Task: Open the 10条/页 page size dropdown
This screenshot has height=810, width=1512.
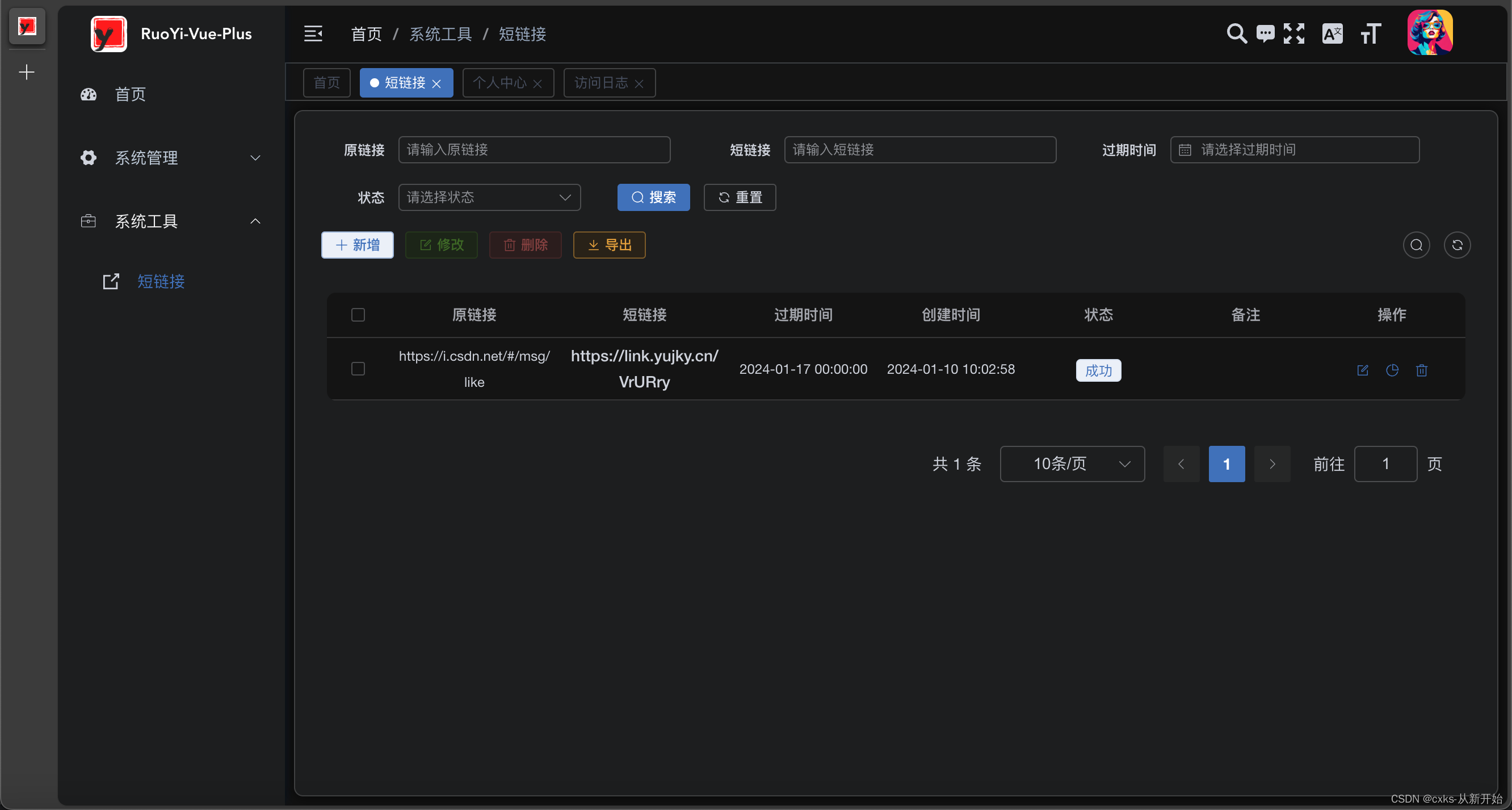Action: click(1072, 464)
